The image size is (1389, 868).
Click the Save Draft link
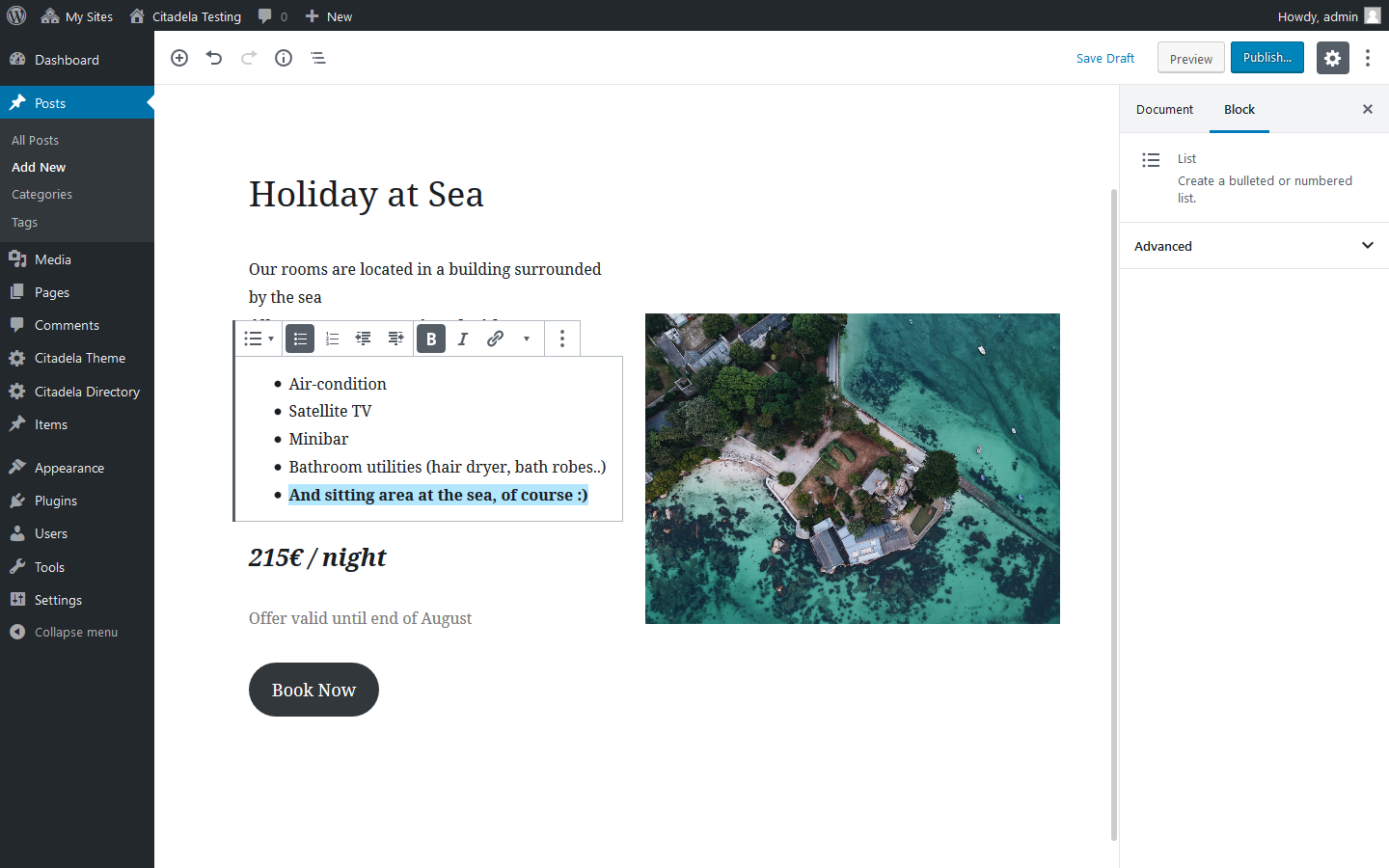pos(1105,59)
